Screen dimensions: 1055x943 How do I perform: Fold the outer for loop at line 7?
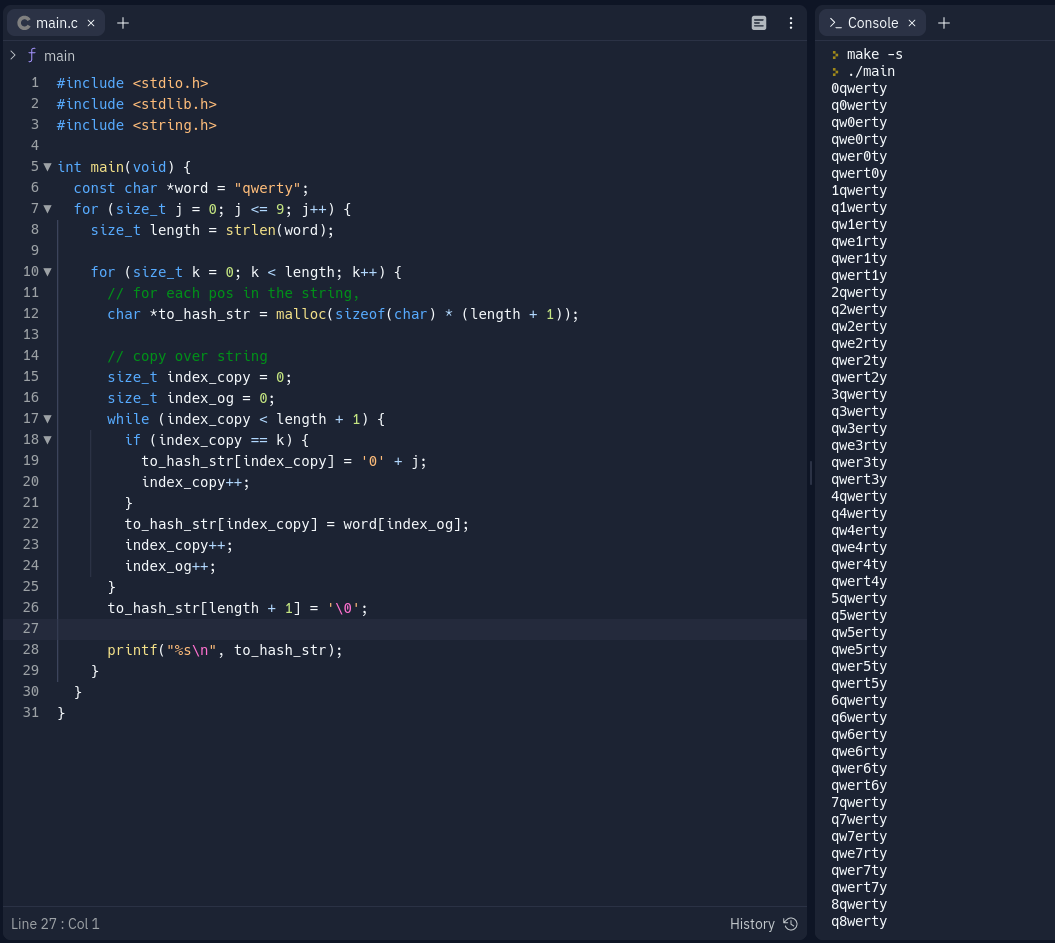tap(47, 209)
